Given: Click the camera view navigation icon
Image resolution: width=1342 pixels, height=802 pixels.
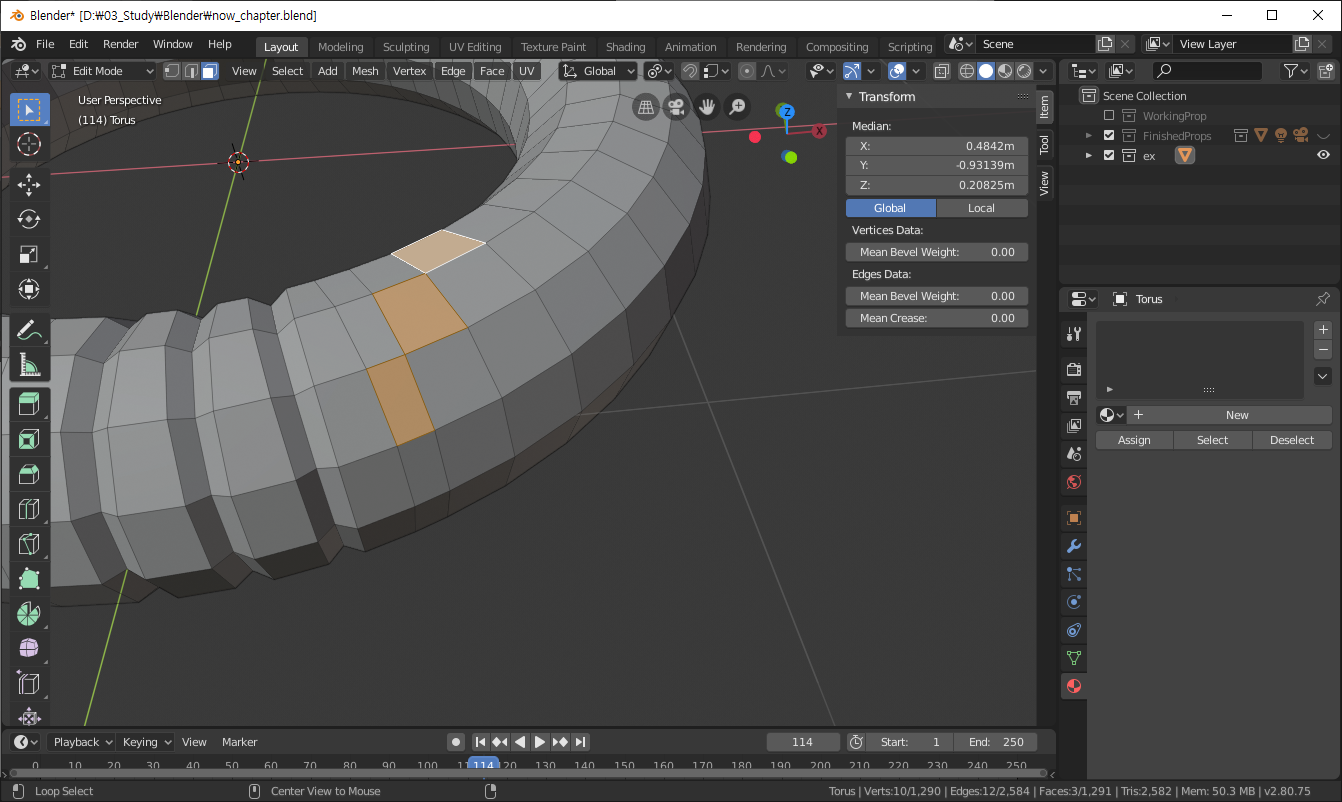Looking at the screenshot, I should (x=676, y=107).
